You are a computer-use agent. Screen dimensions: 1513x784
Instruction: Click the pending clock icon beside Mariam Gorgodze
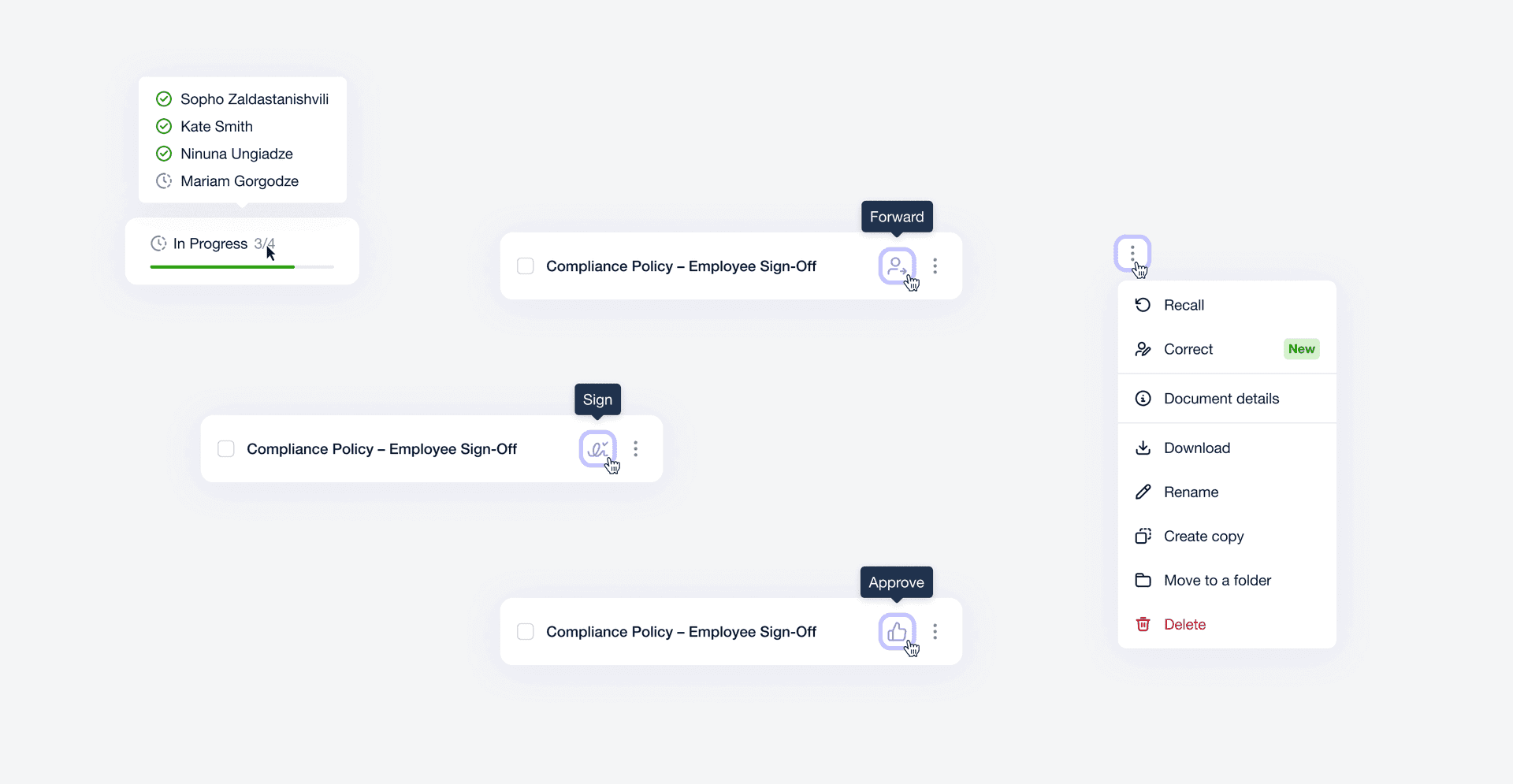click(x=164, y=181)
